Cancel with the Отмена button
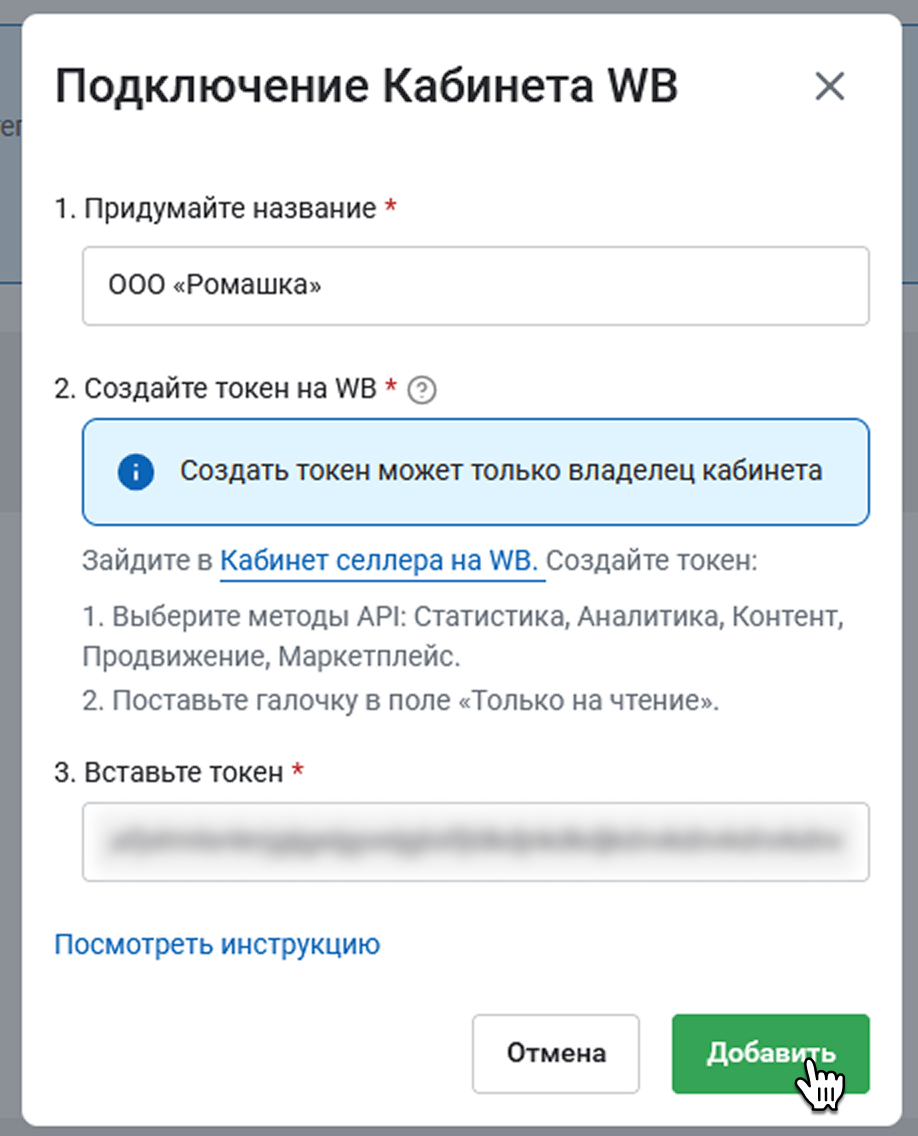Image resolution: width=918 pixels, height=1136 pixels. click(x=556, y=1053)
